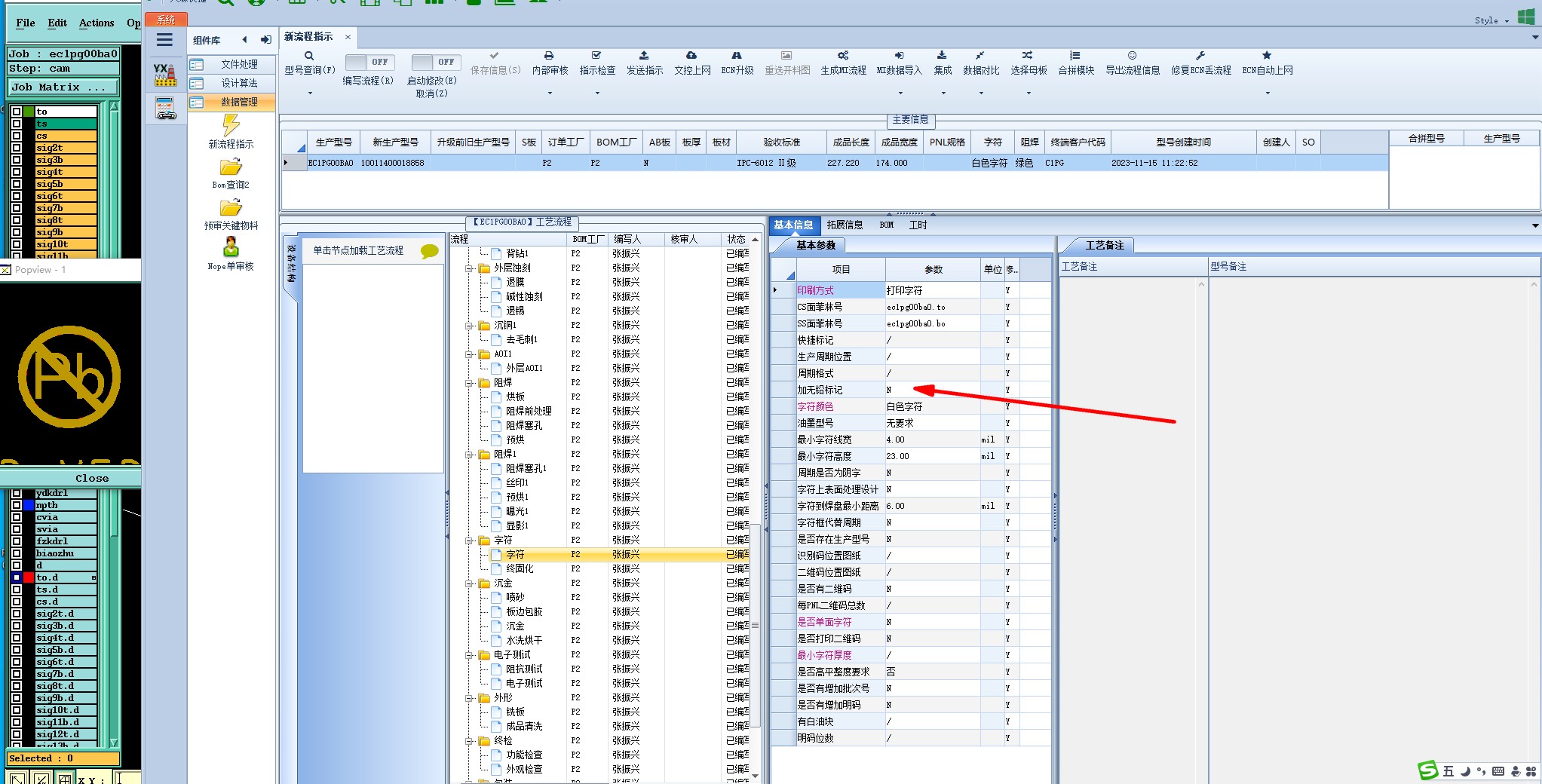
Task: Click the 修复ECN丢流程 wrench icon
Action: 1200,56
